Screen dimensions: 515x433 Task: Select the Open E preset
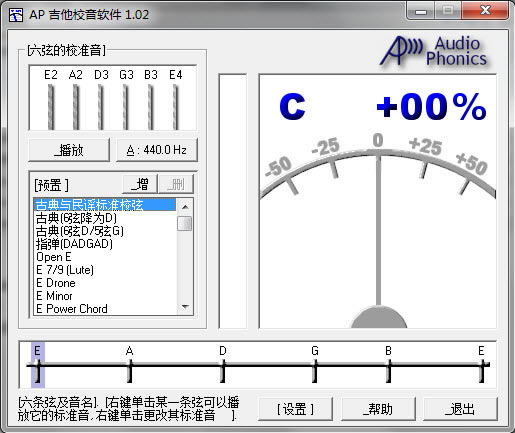point(105,257)
